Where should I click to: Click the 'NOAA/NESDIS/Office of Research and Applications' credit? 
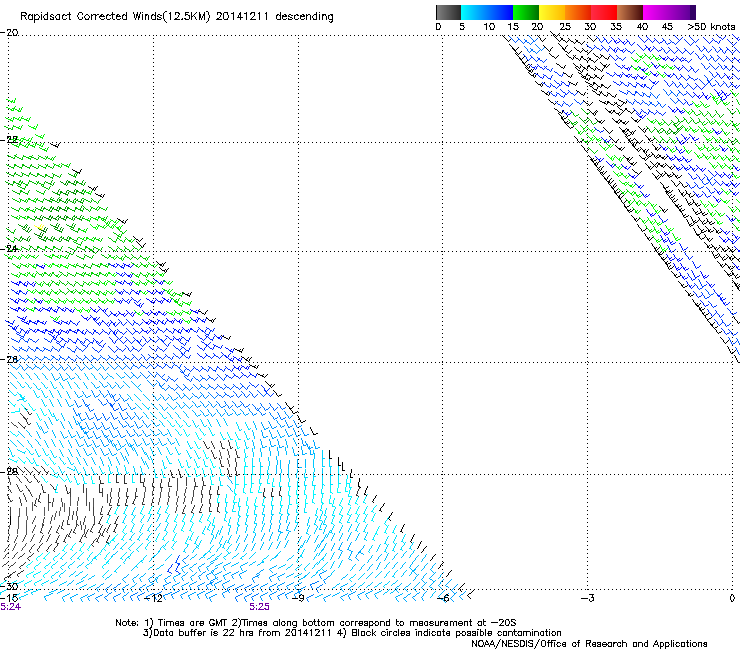[x=589, y=644]
